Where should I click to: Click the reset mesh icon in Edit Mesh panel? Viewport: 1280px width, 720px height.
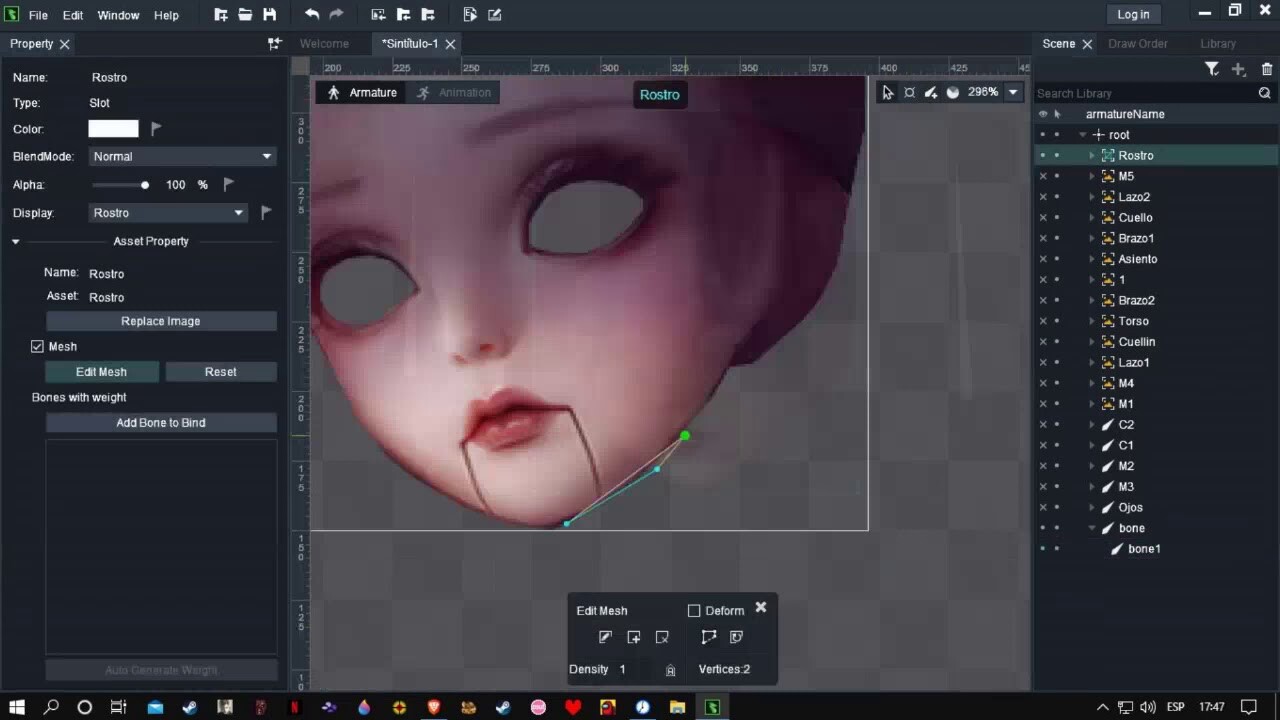[x=736, y=637]
